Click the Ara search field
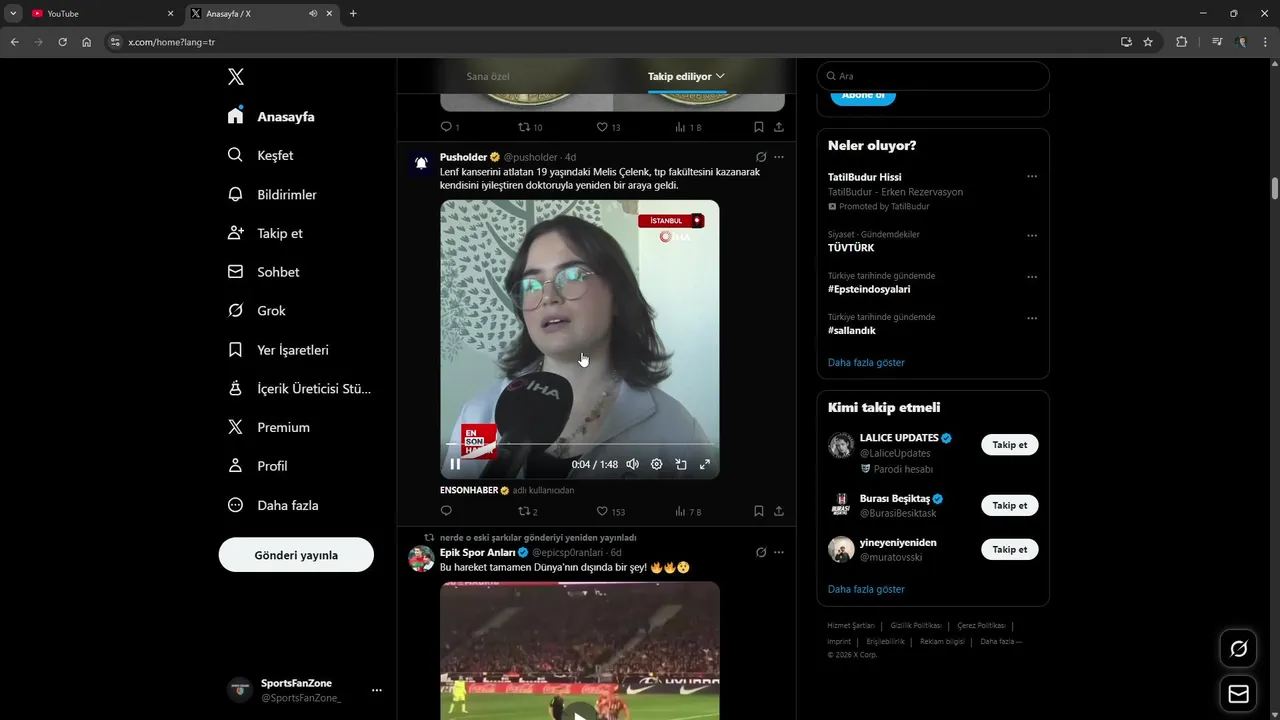Viewport: 1280px width, 720px height. pyautogui.click(x=933, y=76)
